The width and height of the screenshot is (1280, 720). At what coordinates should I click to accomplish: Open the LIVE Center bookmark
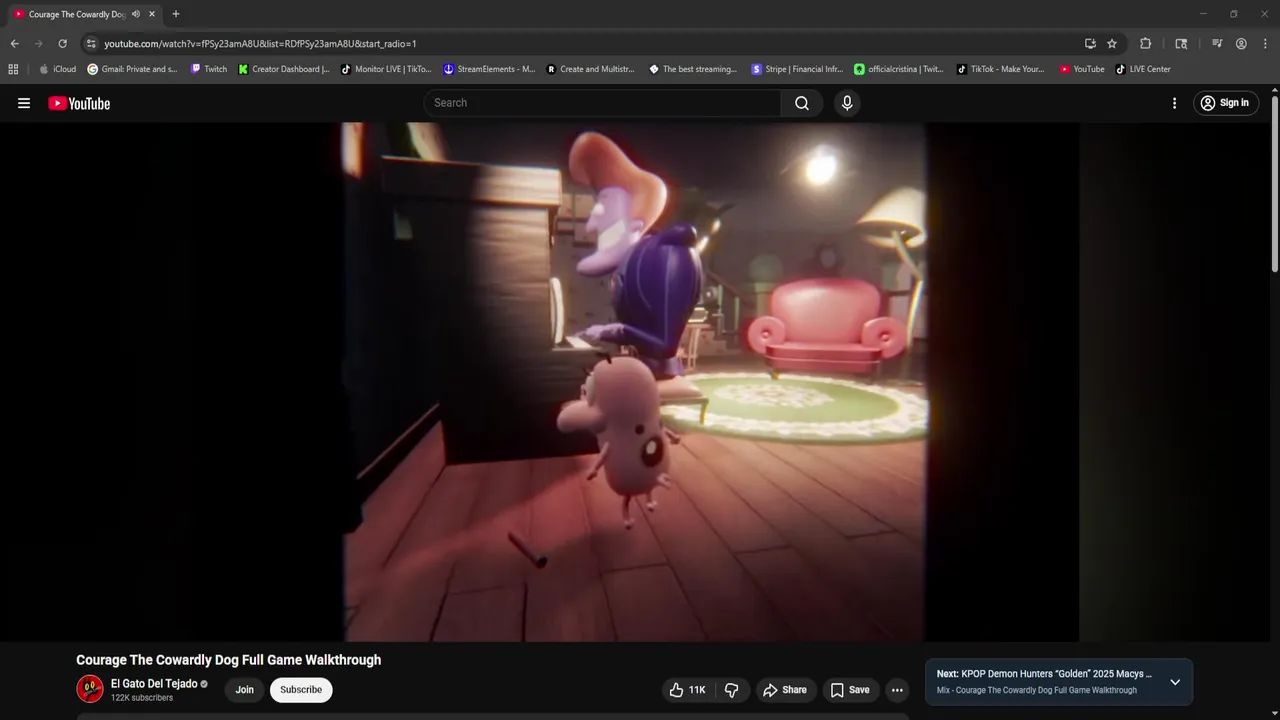(x=1143, y=69)
